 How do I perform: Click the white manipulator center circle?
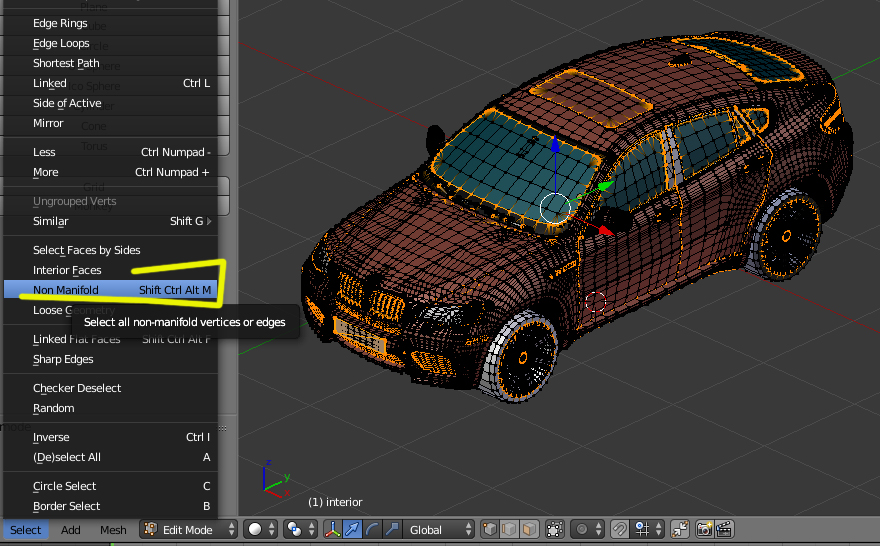coord(555,208)
